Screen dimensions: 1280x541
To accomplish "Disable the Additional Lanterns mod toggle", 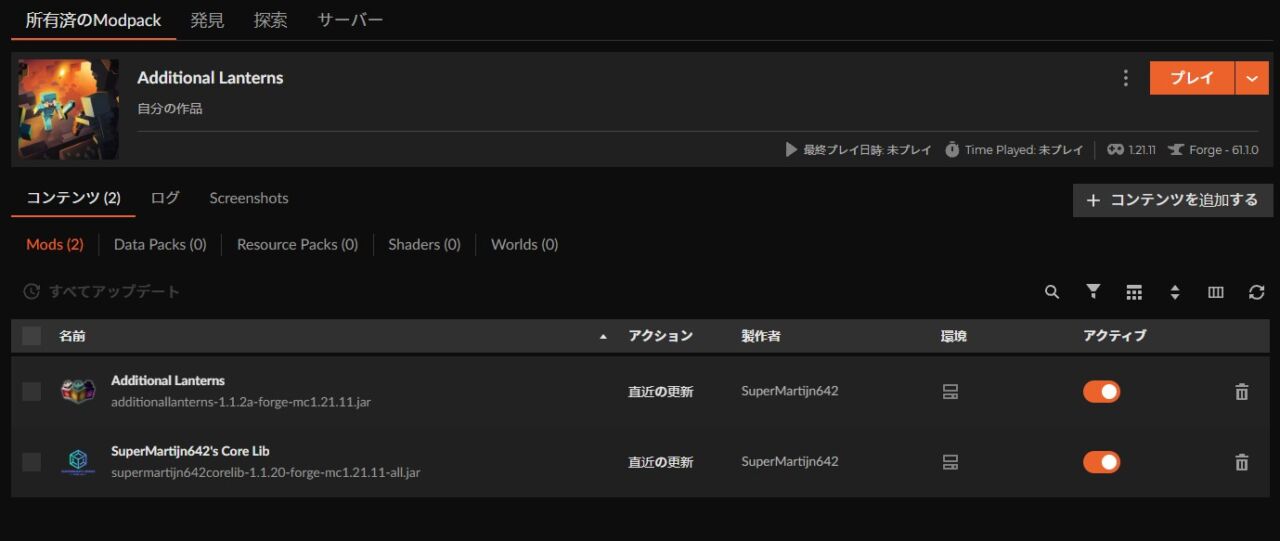I will (1102, 392).
